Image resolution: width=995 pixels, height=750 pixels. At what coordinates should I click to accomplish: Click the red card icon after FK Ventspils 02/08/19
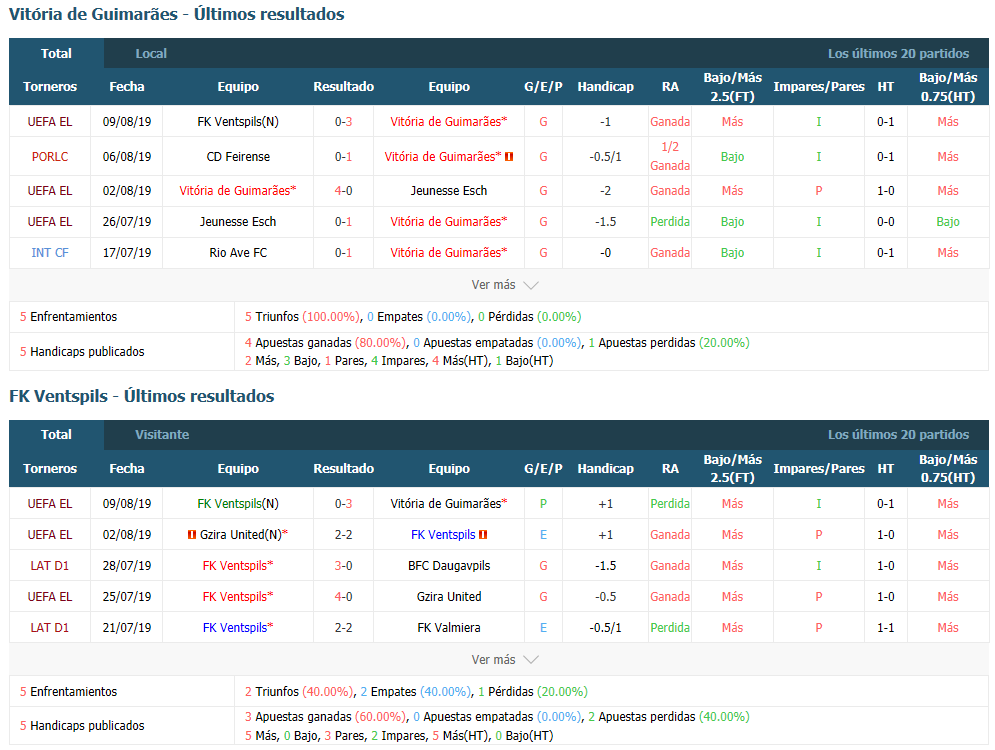[x=483, y=534]
